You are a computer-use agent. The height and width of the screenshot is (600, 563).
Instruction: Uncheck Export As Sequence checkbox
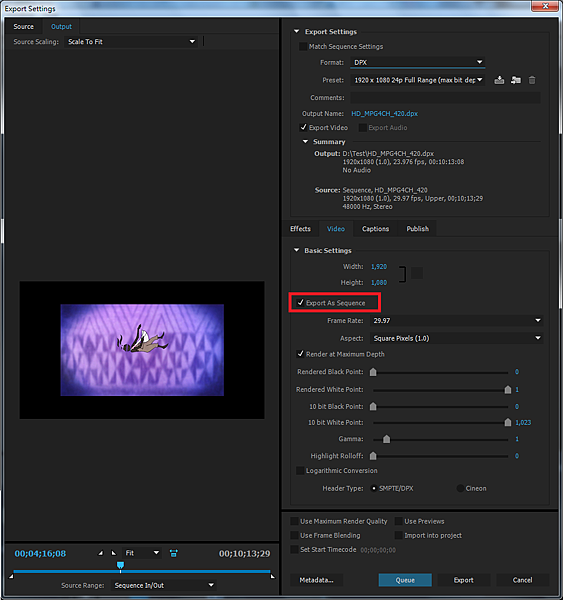(300, 303)
